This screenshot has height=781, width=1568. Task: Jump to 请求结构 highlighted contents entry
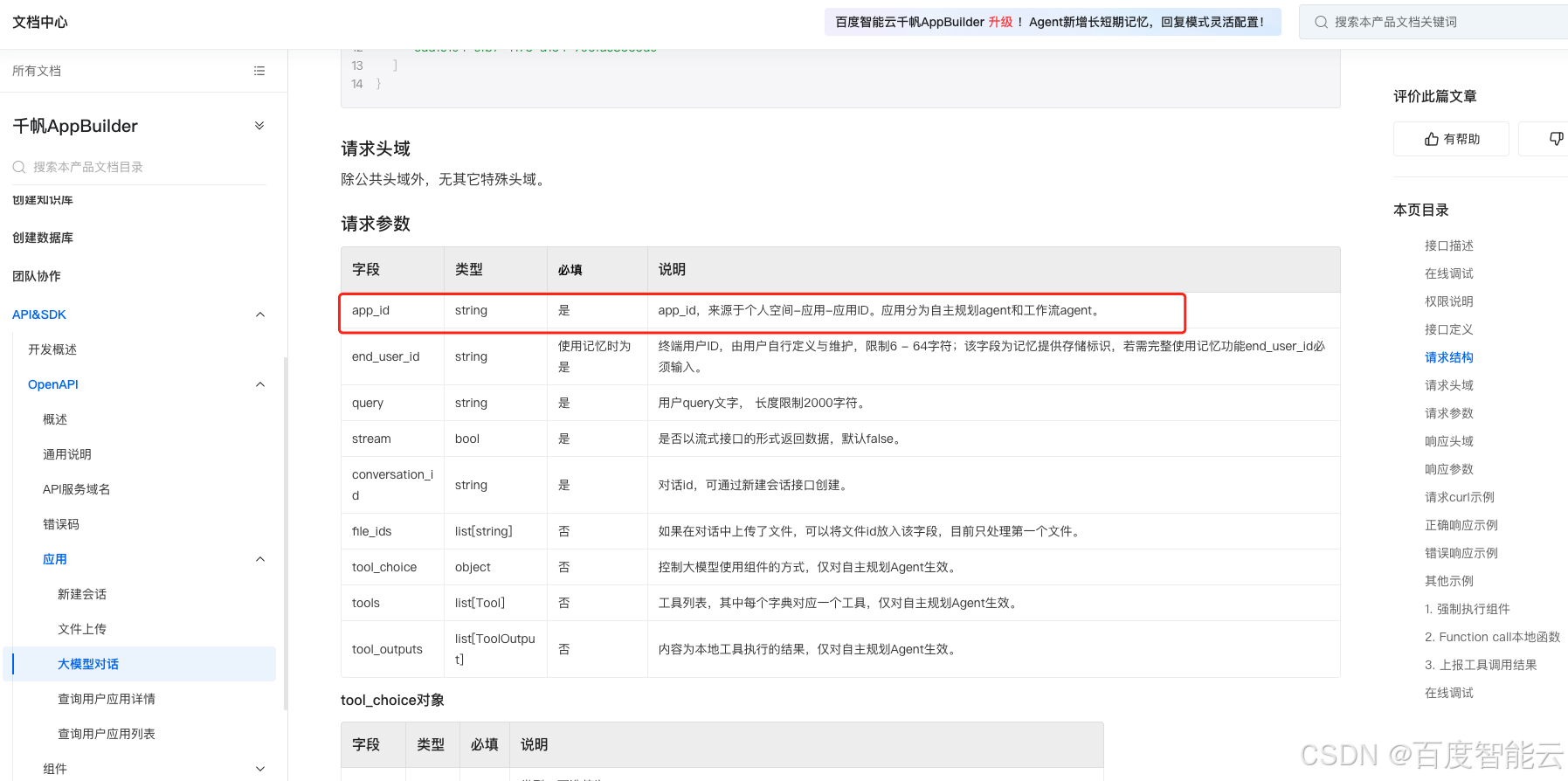[1449, 357]
